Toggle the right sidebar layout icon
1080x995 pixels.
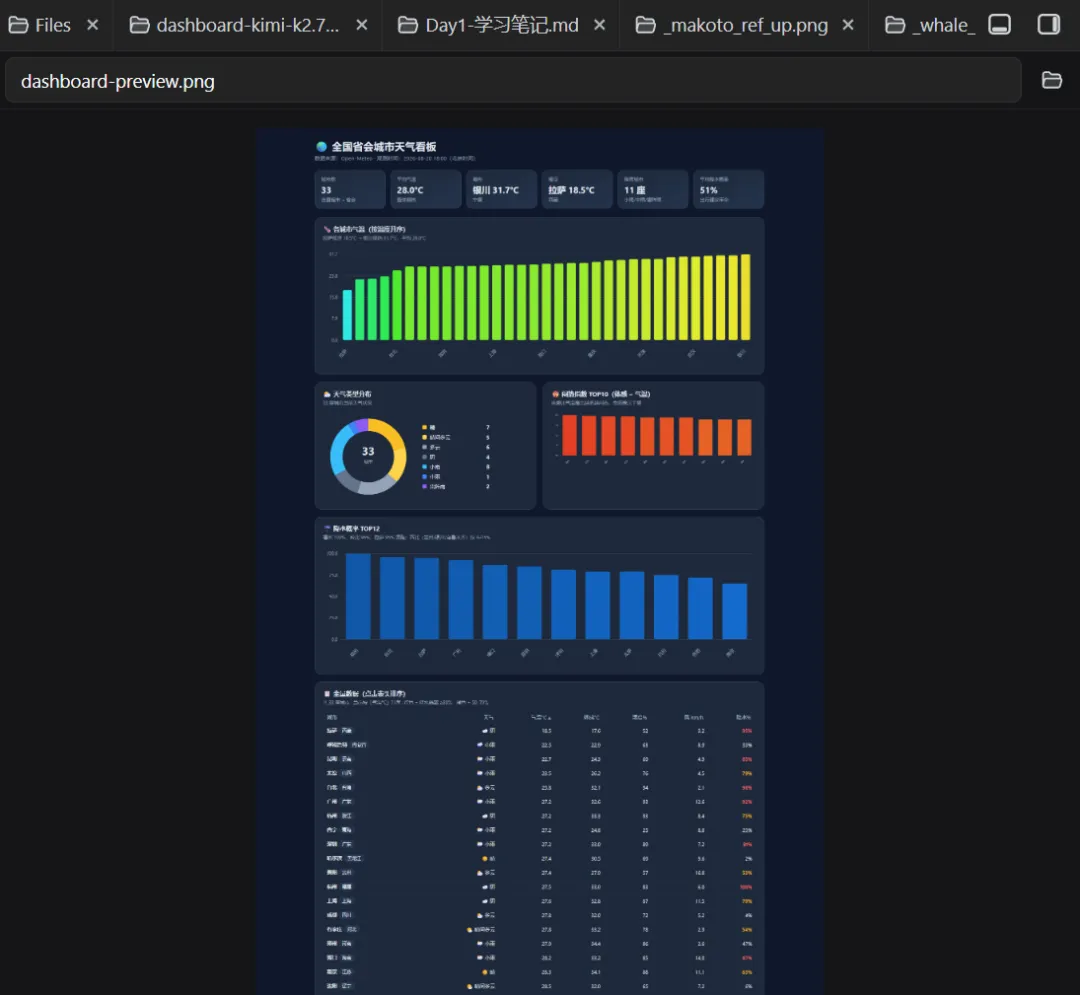point(1049,25)
